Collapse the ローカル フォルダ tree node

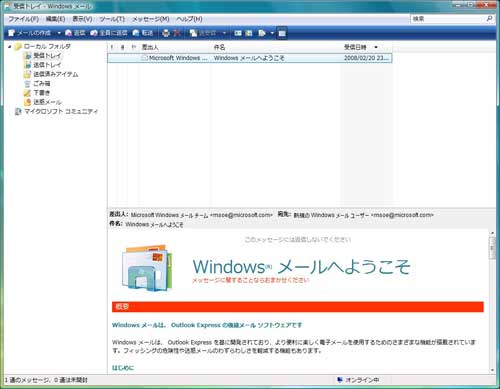10,46
